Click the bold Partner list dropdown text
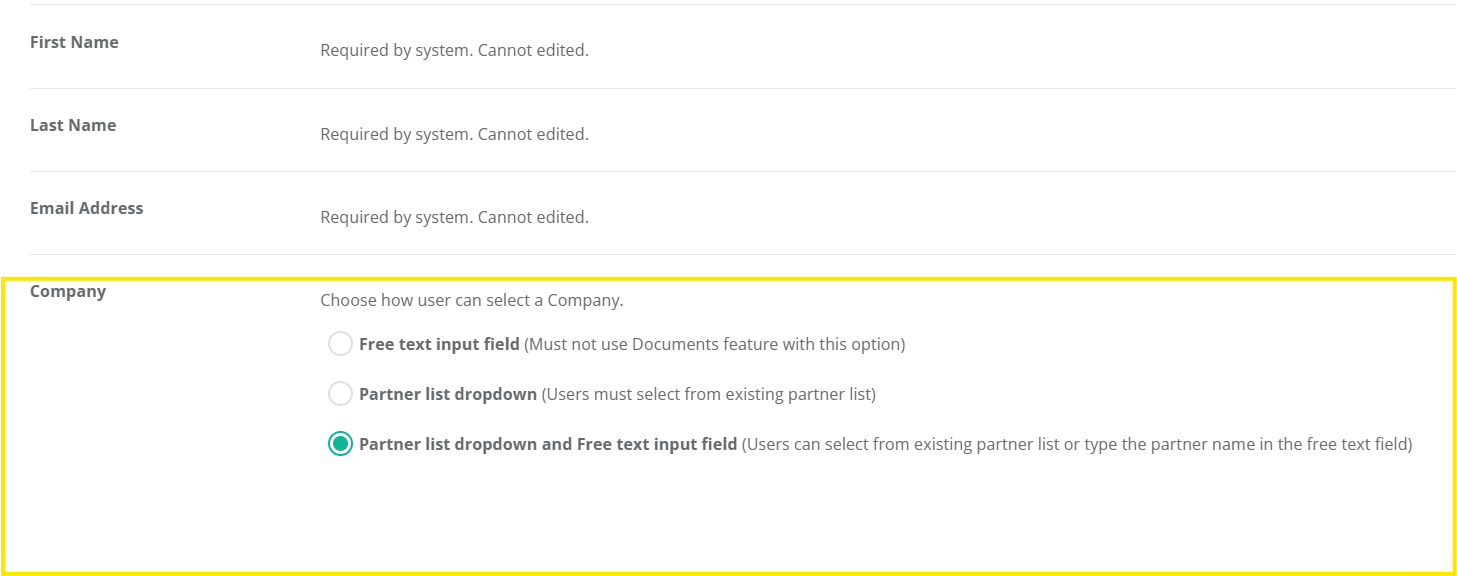The height and width of the screenshot is (576, 1457). [447, 393]
